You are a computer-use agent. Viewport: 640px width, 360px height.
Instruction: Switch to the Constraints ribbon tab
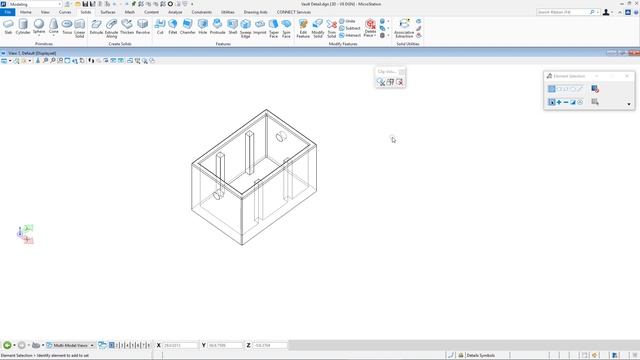(202, 12)
